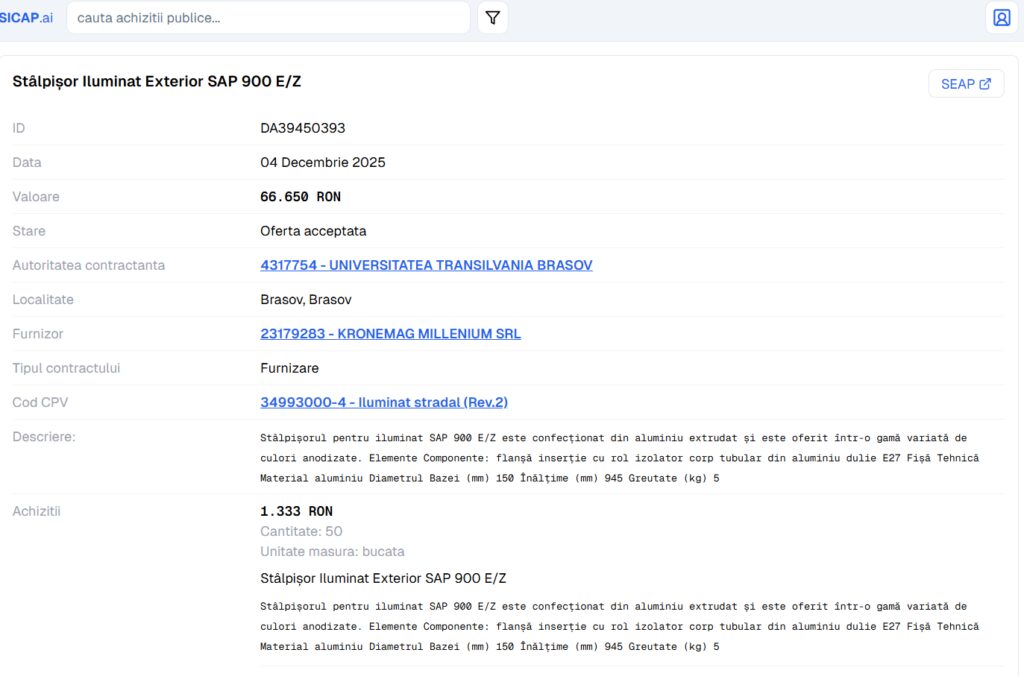Open the search filter options icon
The height and width of the screenshot is (676, 1024).
click(x=492, y=18)
